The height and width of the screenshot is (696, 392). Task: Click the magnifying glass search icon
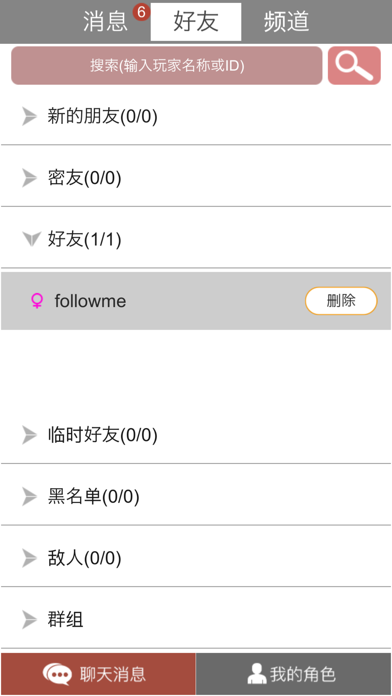click(354, 65)
